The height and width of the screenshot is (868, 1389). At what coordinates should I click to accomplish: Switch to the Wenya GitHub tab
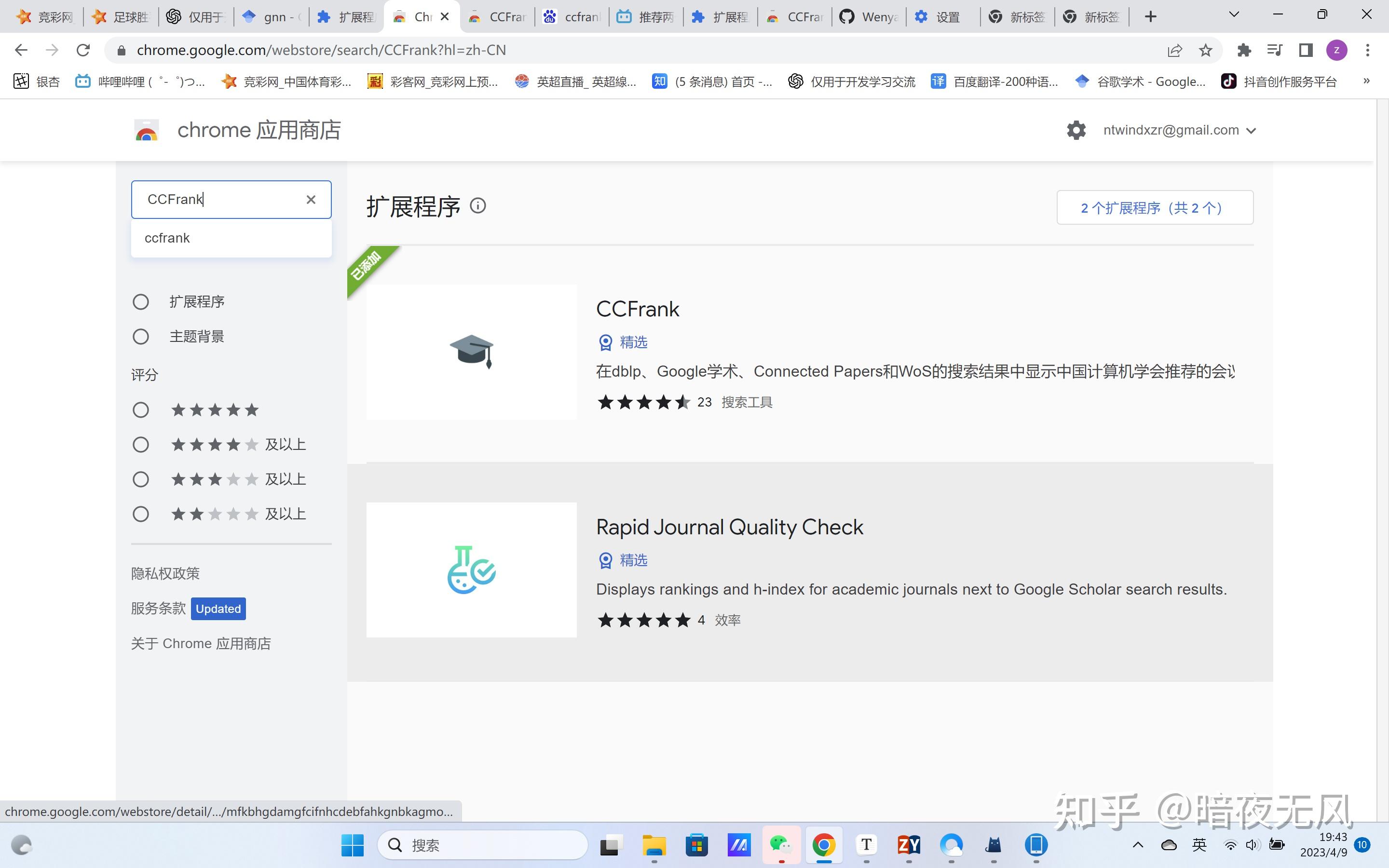pyautogui.click(x=869, y=17)
